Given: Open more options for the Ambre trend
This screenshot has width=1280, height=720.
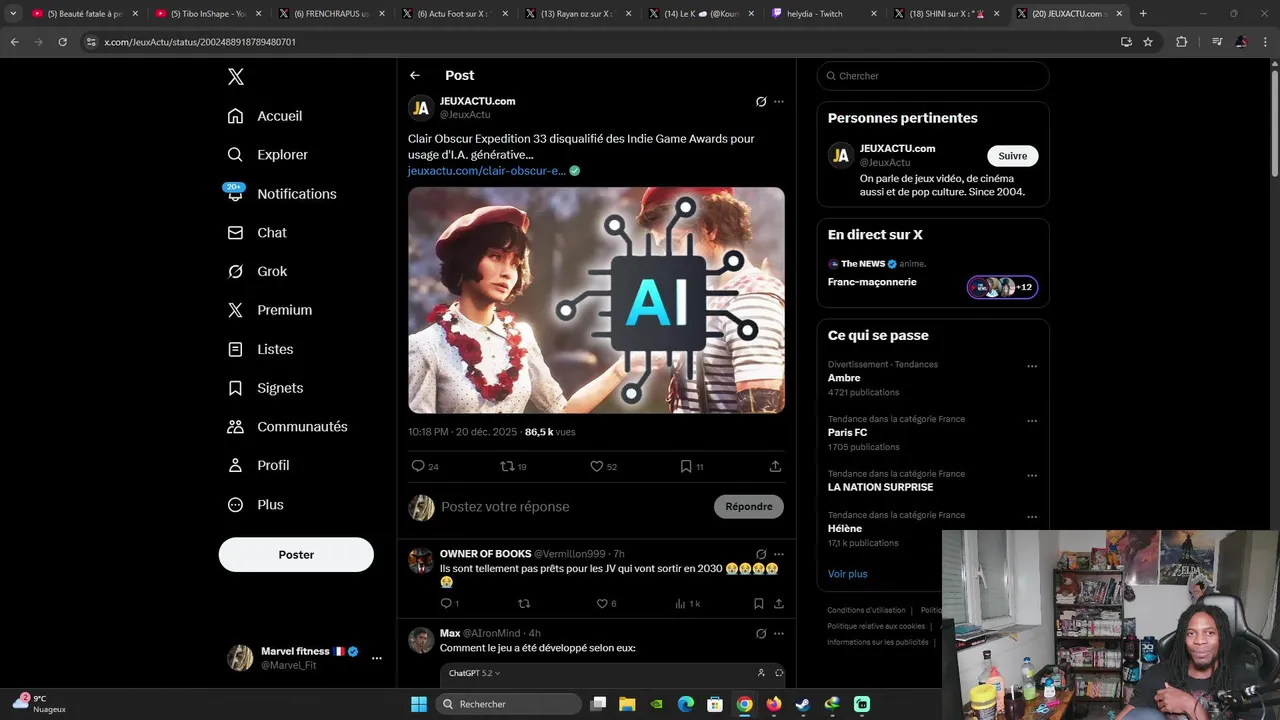Looking at the screenshot, I should pos(1032,366).
